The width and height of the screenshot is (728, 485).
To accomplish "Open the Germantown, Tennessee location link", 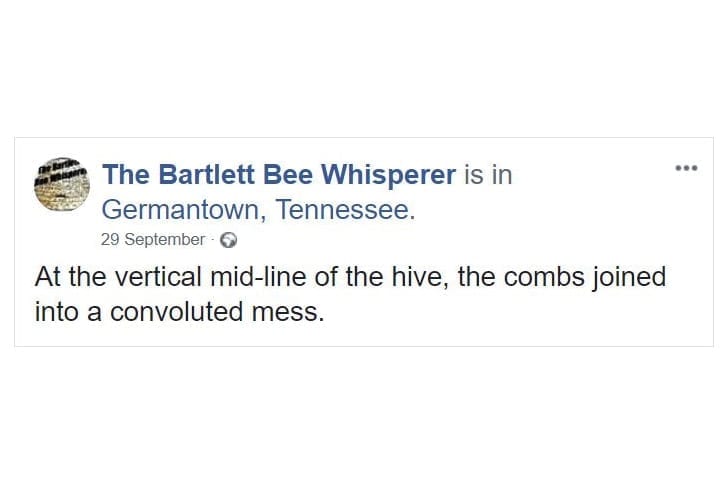I will tap(258, 209).
